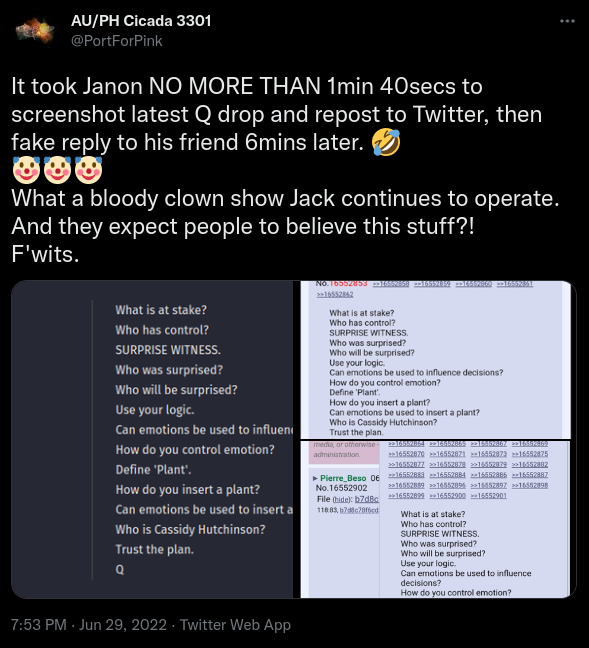Viewport: 589px width, 648px height.
Task: Click the expand triangle beside Pierre_Beso
Action: point(315,478)
